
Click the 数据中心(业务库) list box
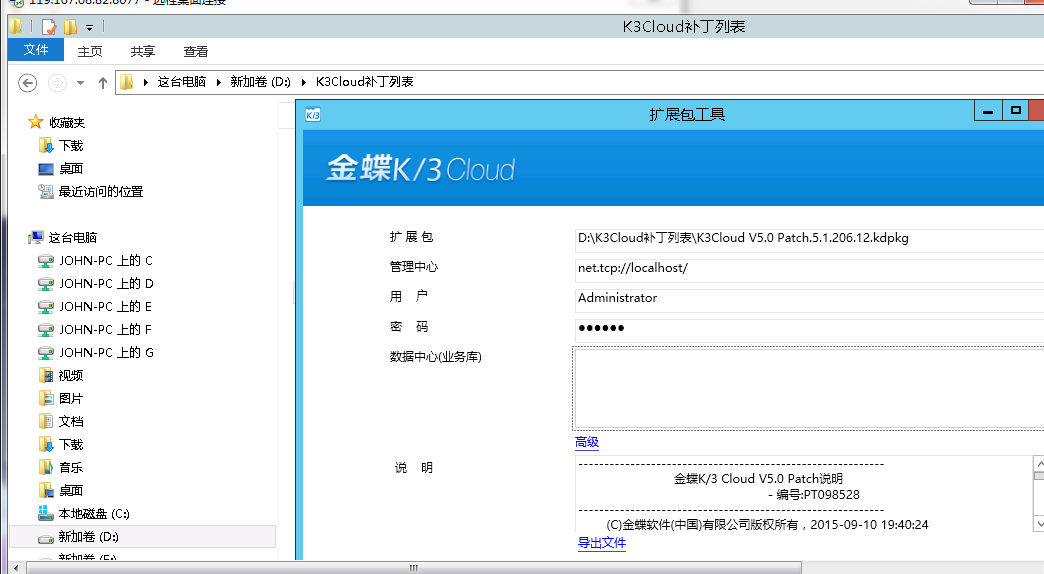coord(809,388)
